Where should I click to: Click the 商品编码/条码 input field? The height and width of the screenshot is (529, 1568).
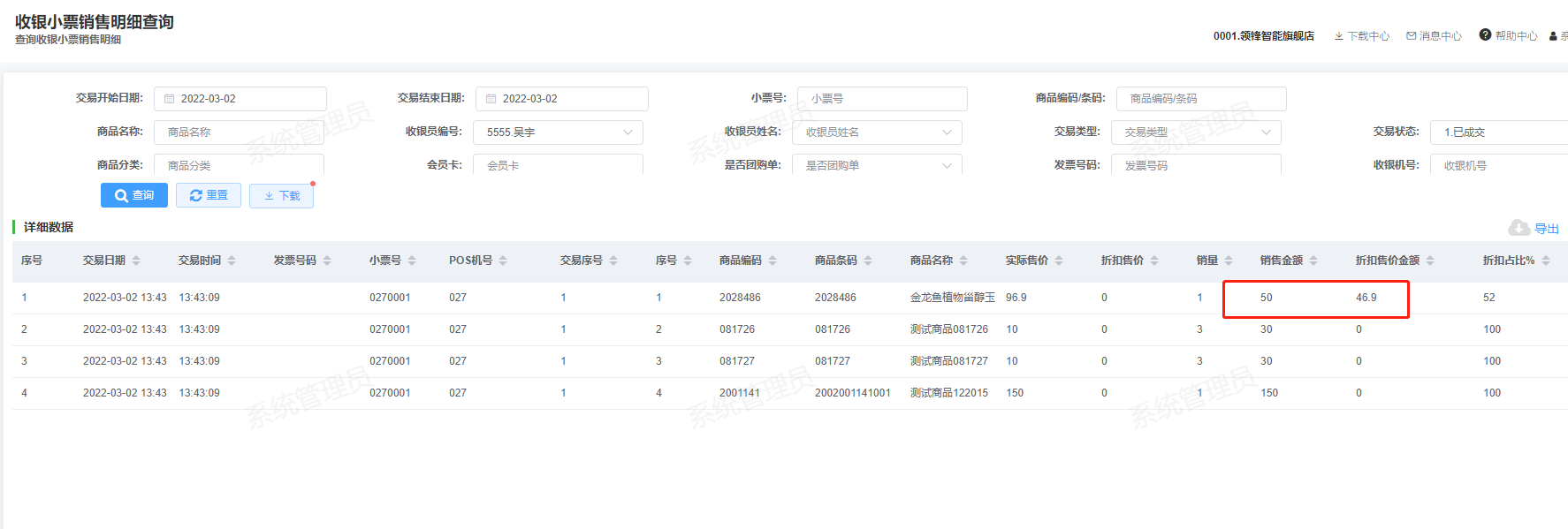1200,99
